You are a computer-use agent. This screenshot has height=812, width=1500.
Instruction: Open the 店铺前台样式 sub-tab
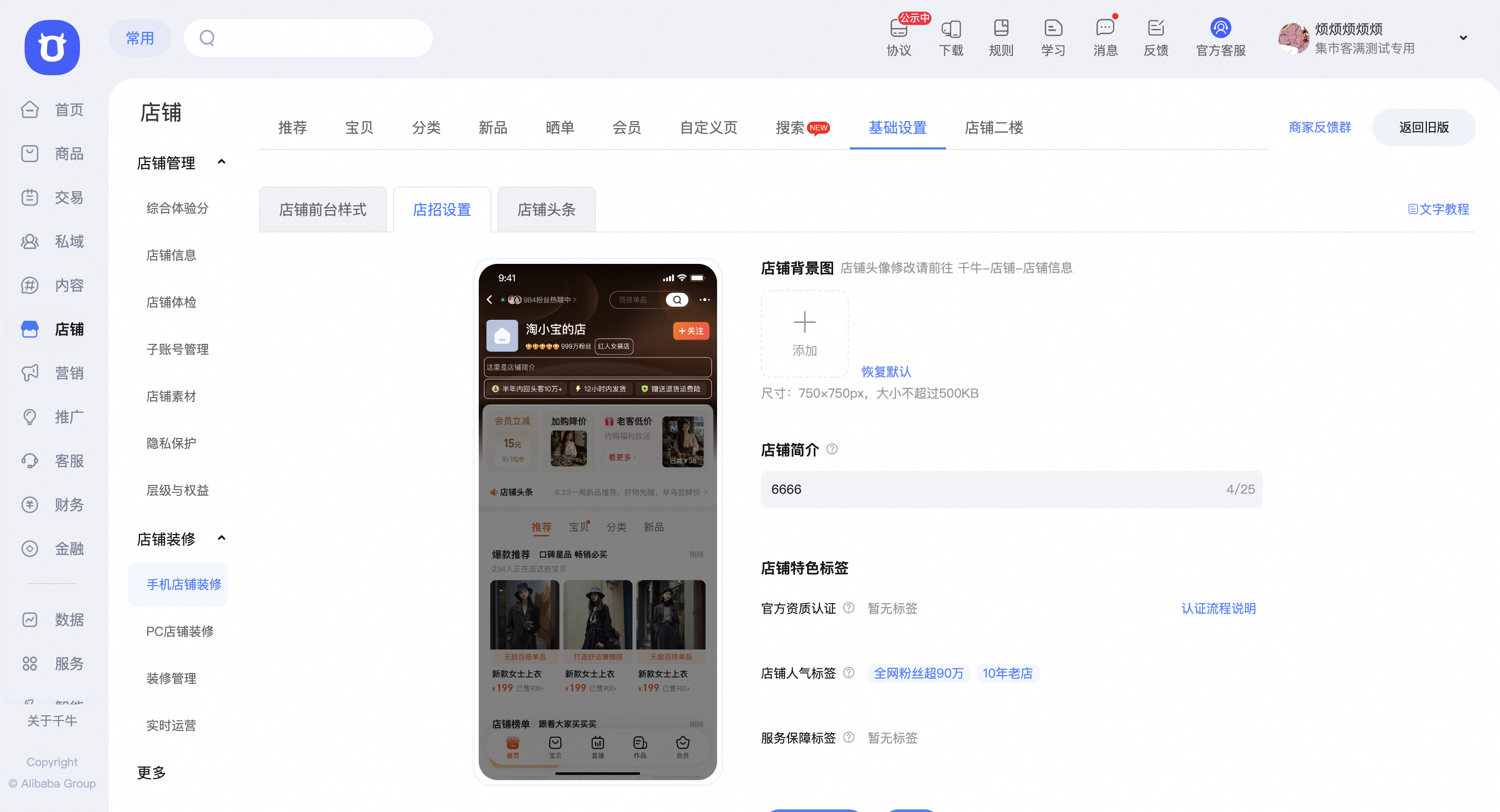(x=322, y=210)
